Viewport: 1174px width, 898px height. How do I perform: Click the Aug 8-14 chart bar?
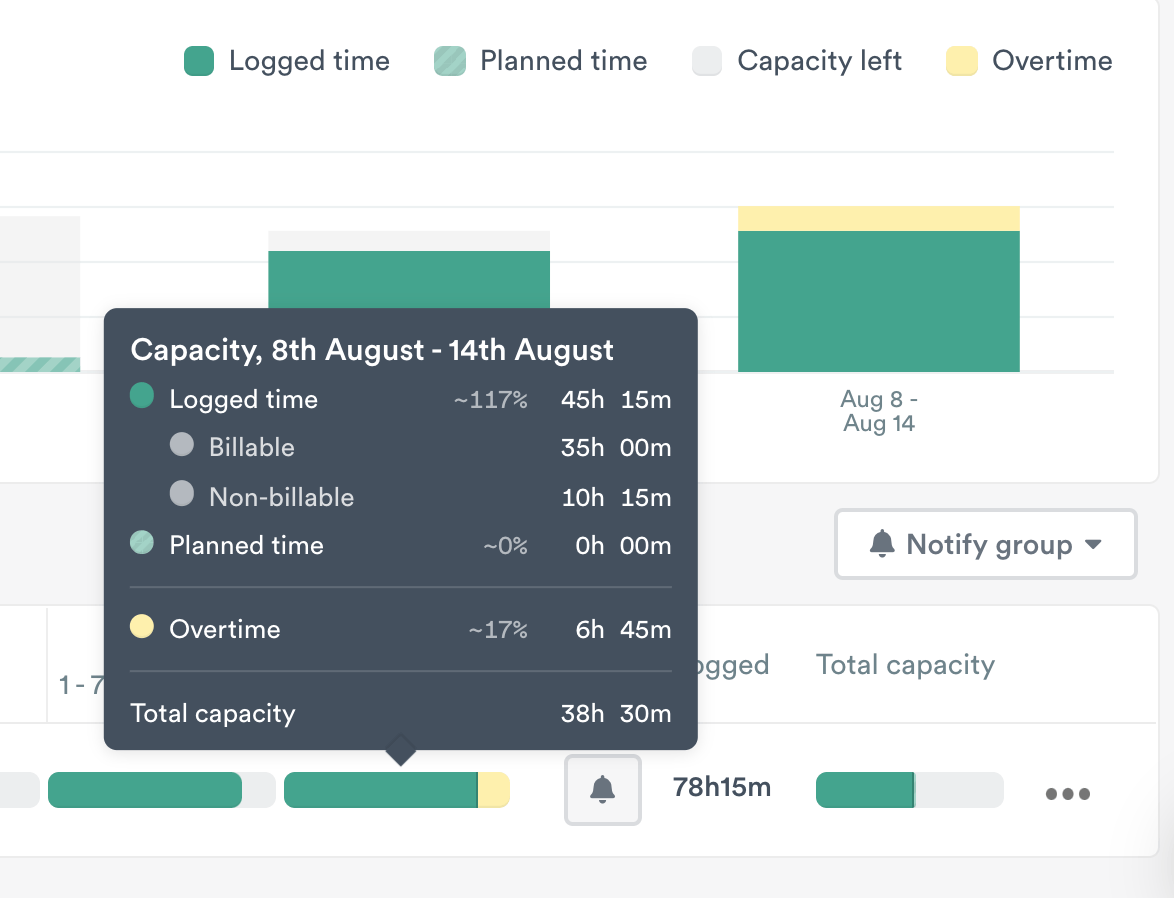point(878,300)
